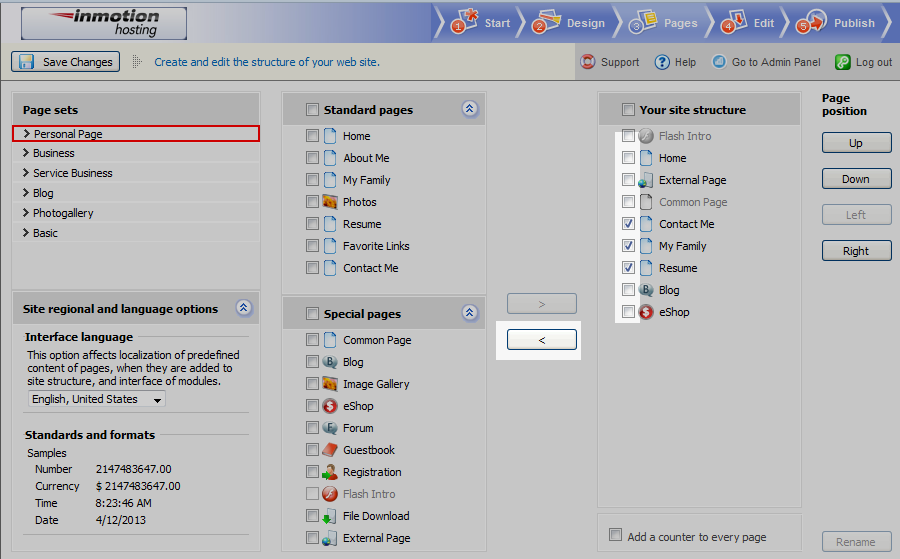Viewport: 900px width, 559px height.
Task: Click the Support lifebuoy icon
Action: 588,62
